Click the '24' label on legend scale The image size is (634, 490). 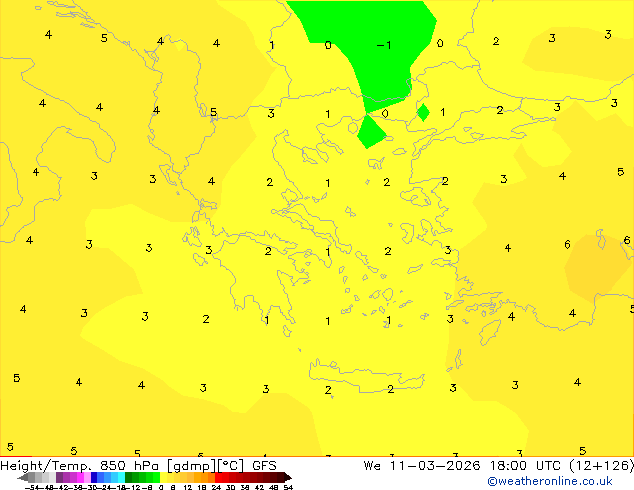click(x=216, y=487)
